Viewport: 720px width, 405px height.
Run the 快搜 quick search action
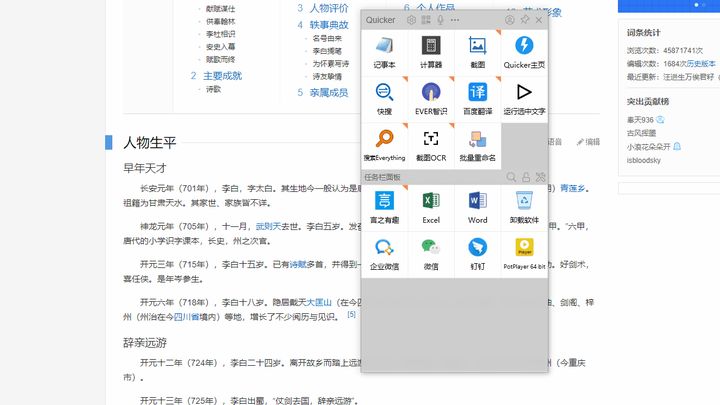coord(384,99)
